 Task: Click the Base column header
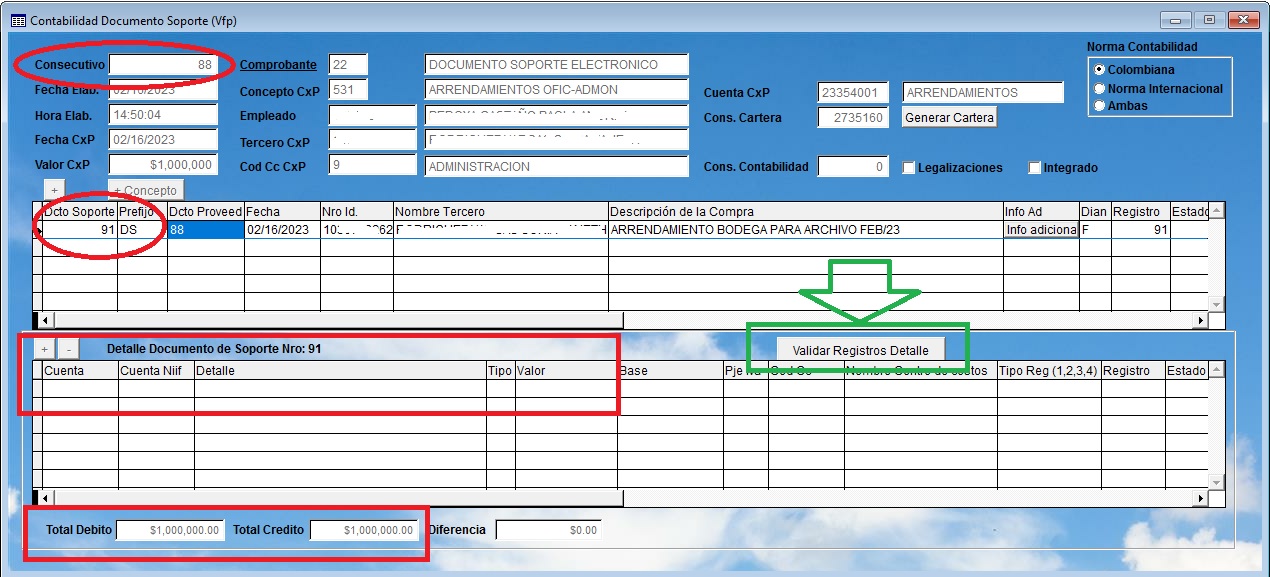[670, 370]
